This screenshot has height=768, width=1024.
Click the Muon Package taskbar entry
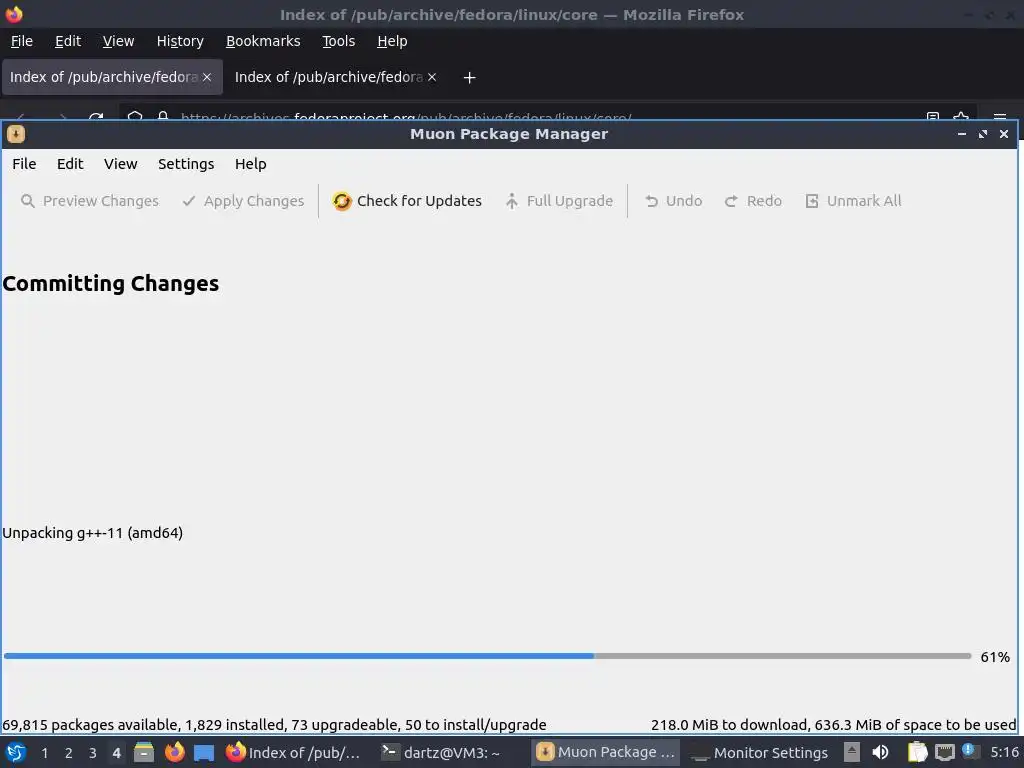pos(605,753)
